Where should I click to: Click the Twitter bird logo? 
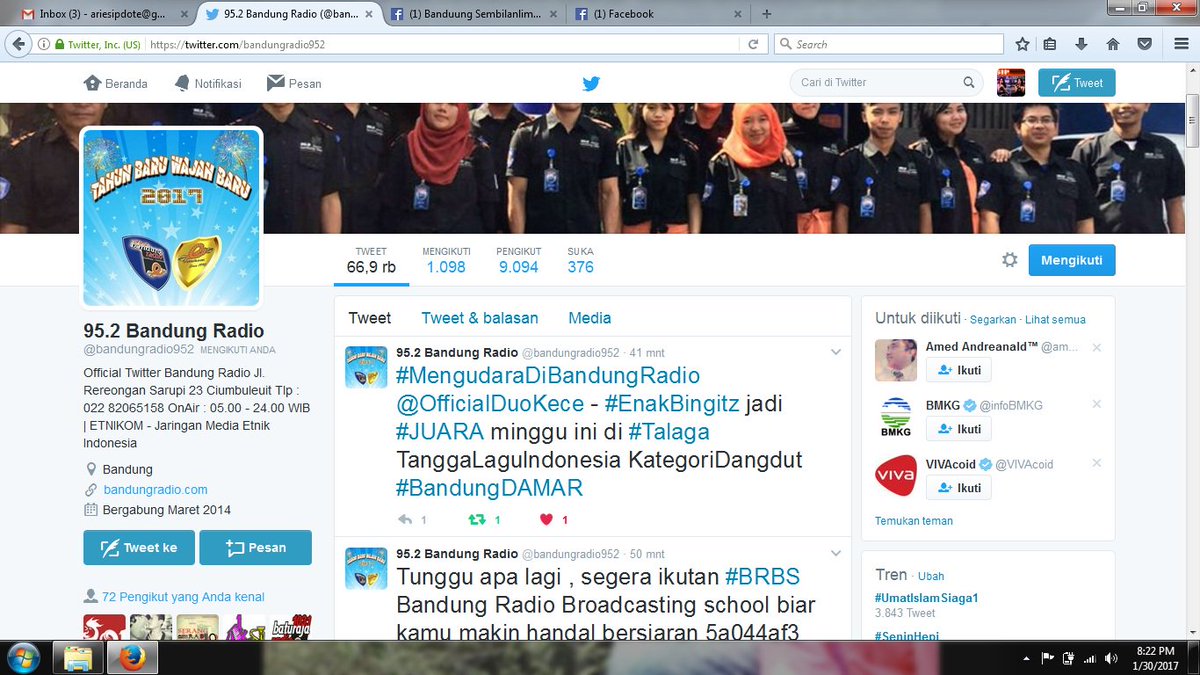click(x=591, y=83)
